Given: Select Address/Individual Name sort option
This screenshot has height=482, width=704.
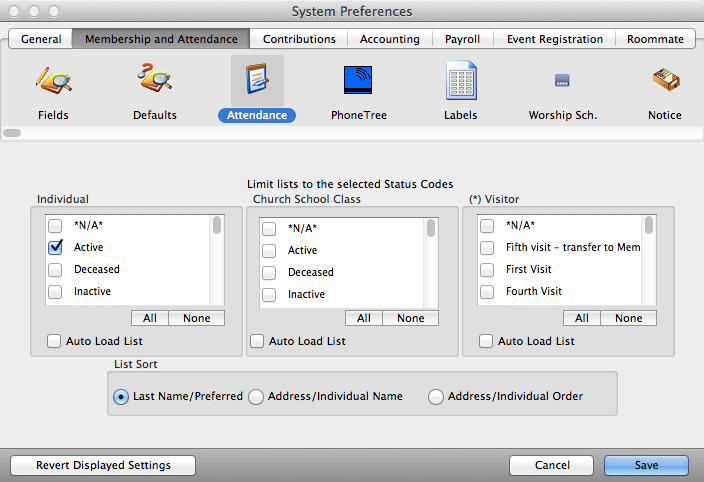Looking at the screenshot, I should 256,397.
